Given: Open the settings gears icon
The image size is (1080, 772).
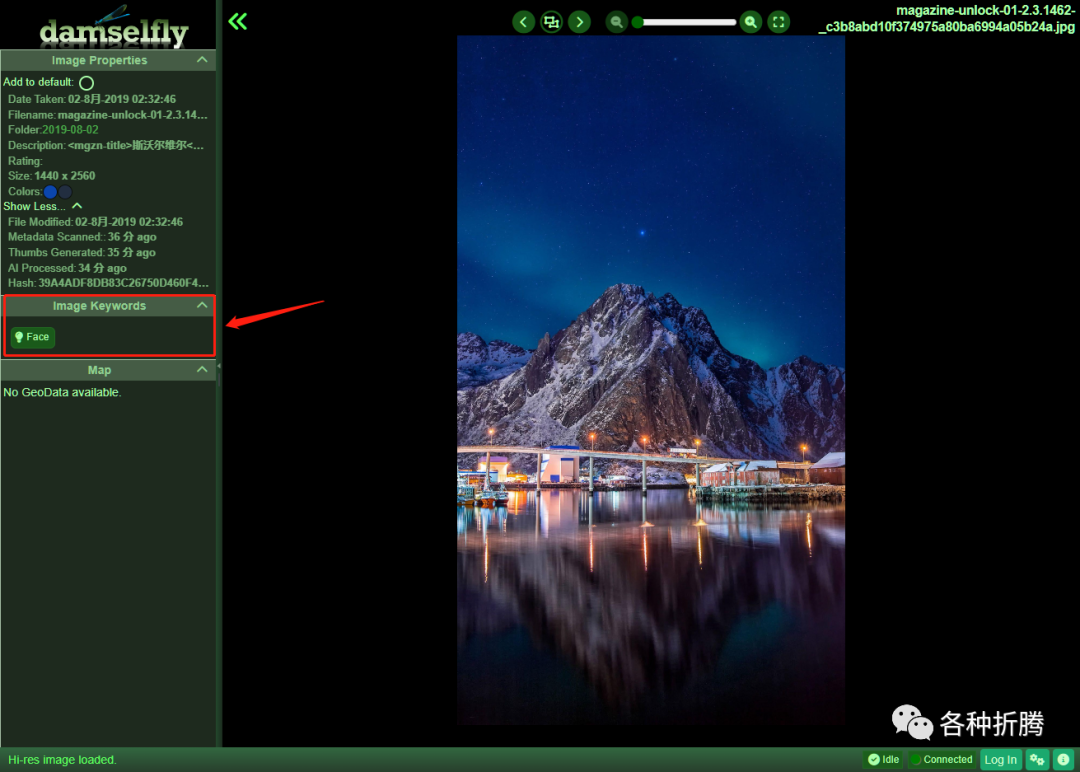Looking at the screenshot, I should (1037, 760).
